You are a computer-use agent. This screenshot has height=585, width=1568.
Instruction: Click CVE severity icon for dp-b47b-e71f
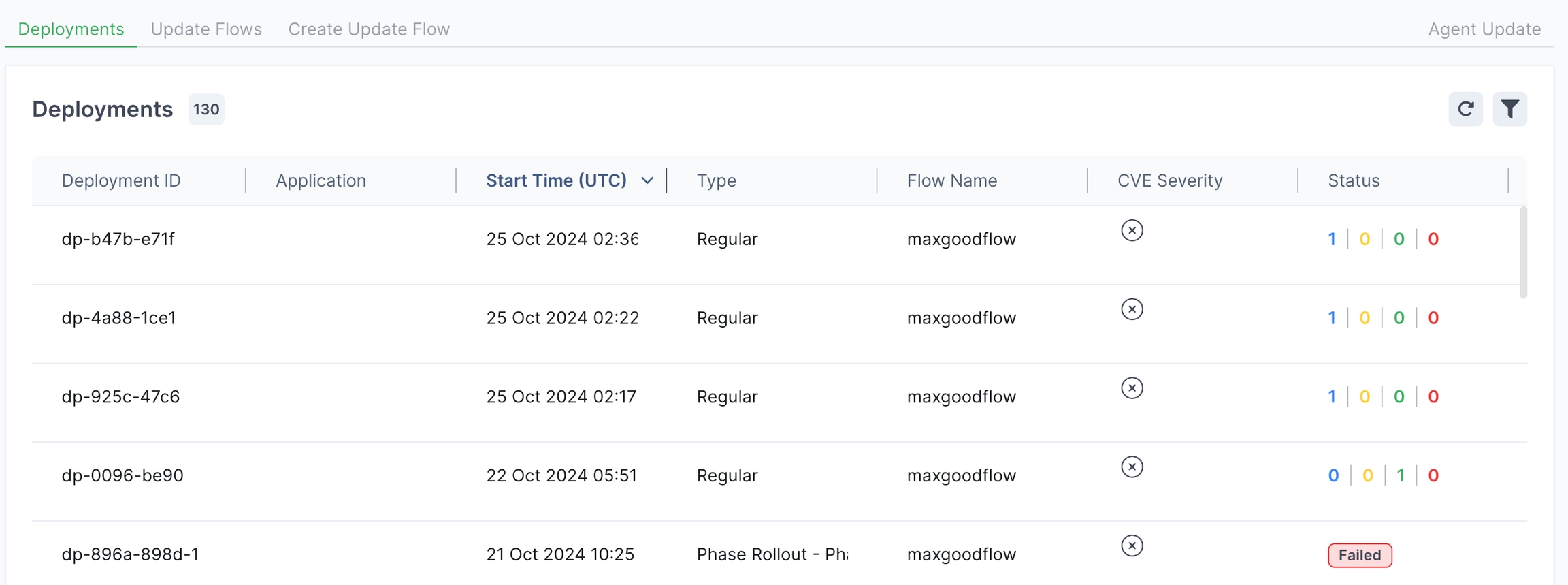tap(1132, 231)
